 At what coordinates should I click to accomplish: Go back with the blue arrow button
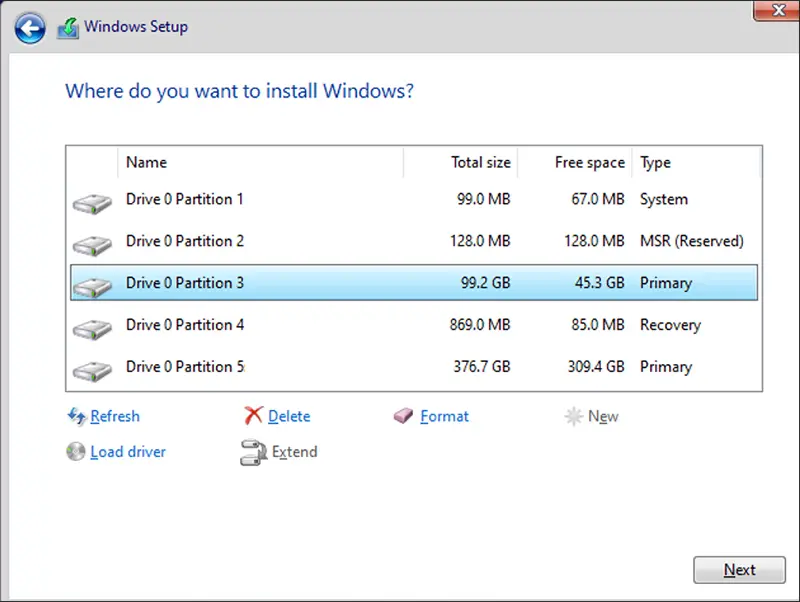30,29
